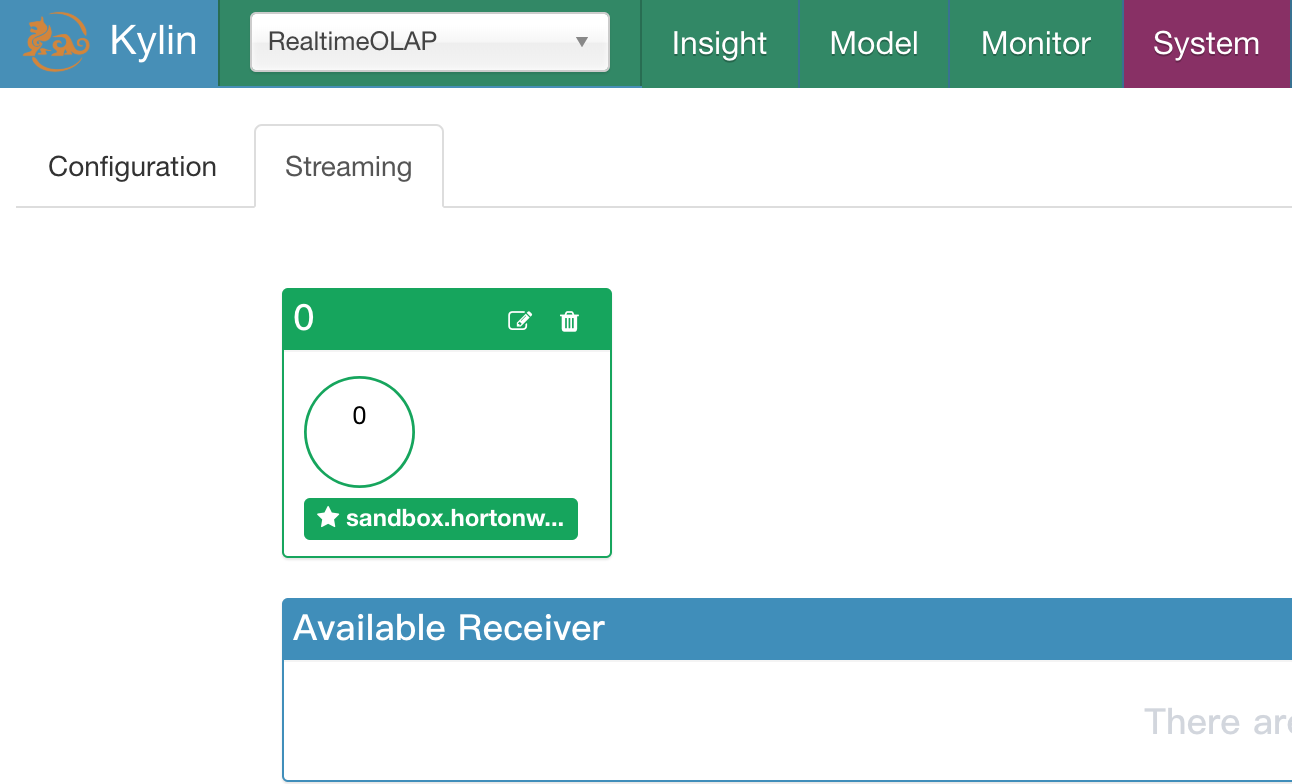The width and height of the screenshot is (1292, 784).
Task: Delete replica set 0 using trash icon
Action: click(569, 321)
